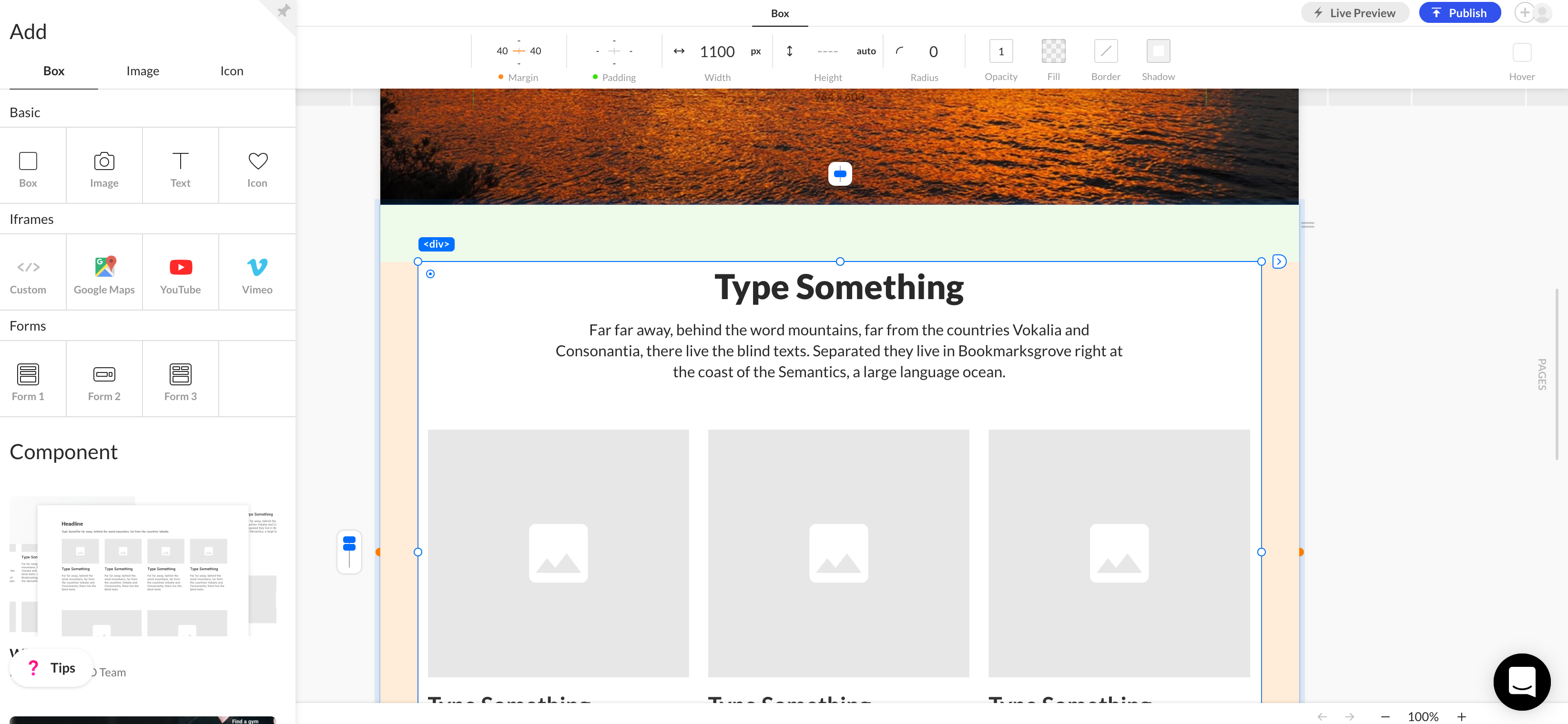Edit the Margin spacing control

click(519, 51)
